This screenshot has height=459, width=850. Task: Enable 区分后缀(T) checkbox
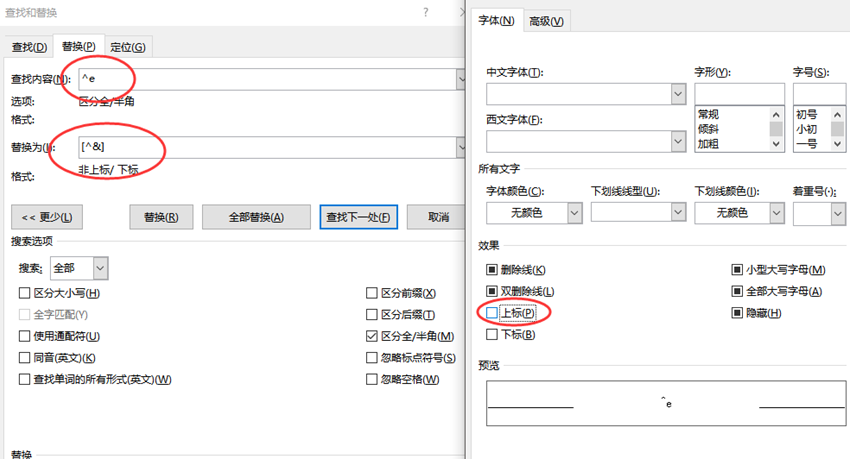pyautogui.click(x=371, y=314)
